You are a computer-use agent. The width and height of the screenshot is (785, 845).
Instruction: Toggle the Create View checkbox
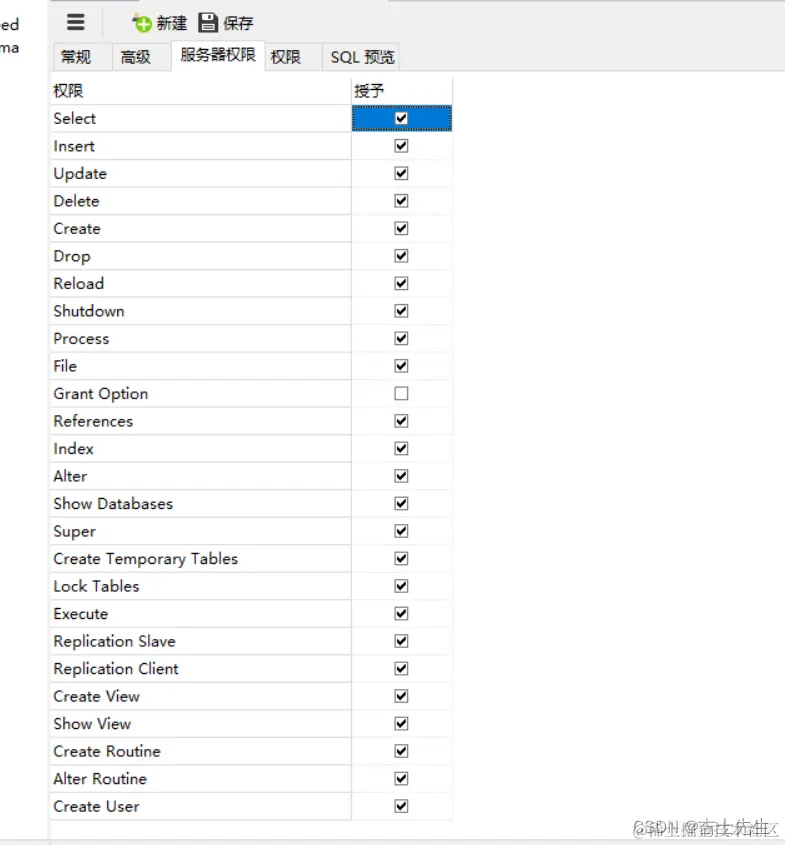(x=401, y=696)
